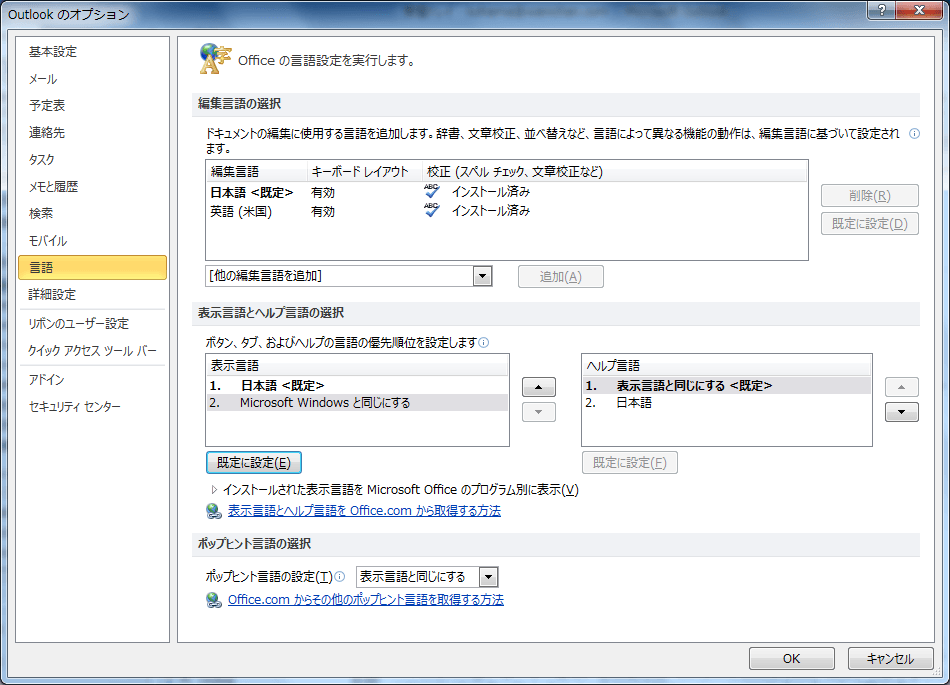Open 基本設定 category
Image resolution: width=950 pixels, height=685 pixels.
(x=92, y=52)
